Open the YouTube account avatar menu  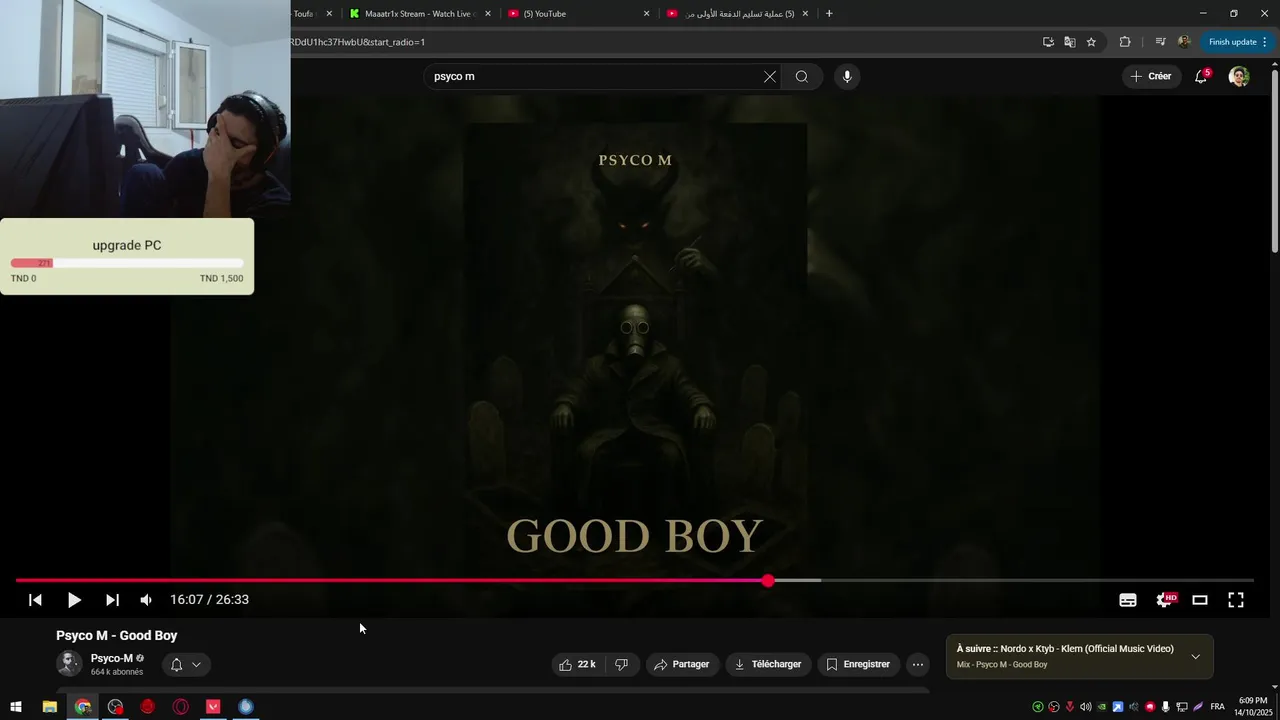point(1239,77)
